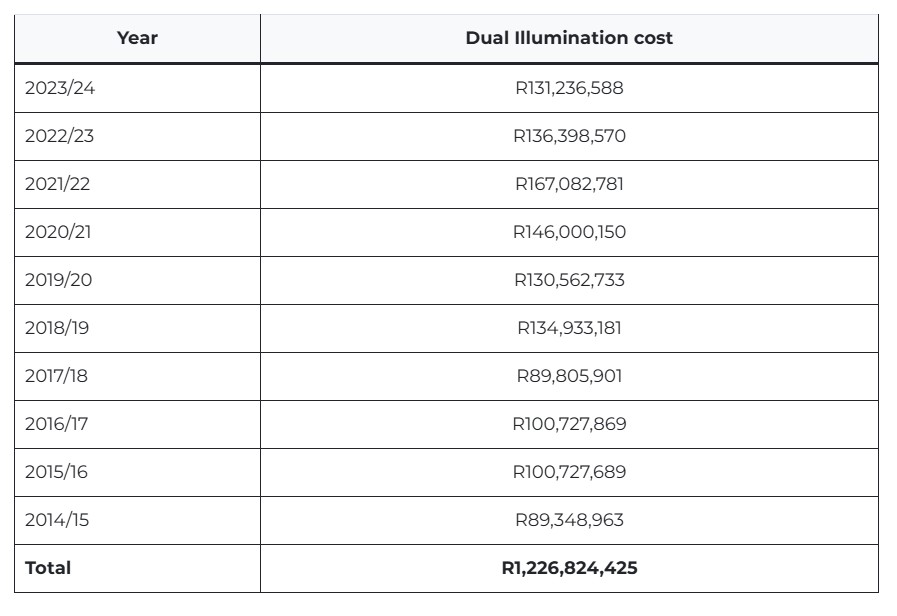Image resolution: width=897 pixels, height=616 pixels.
Task: Click the R89,348,963 cost for 2014/15
Action: (x=569, y=520)
